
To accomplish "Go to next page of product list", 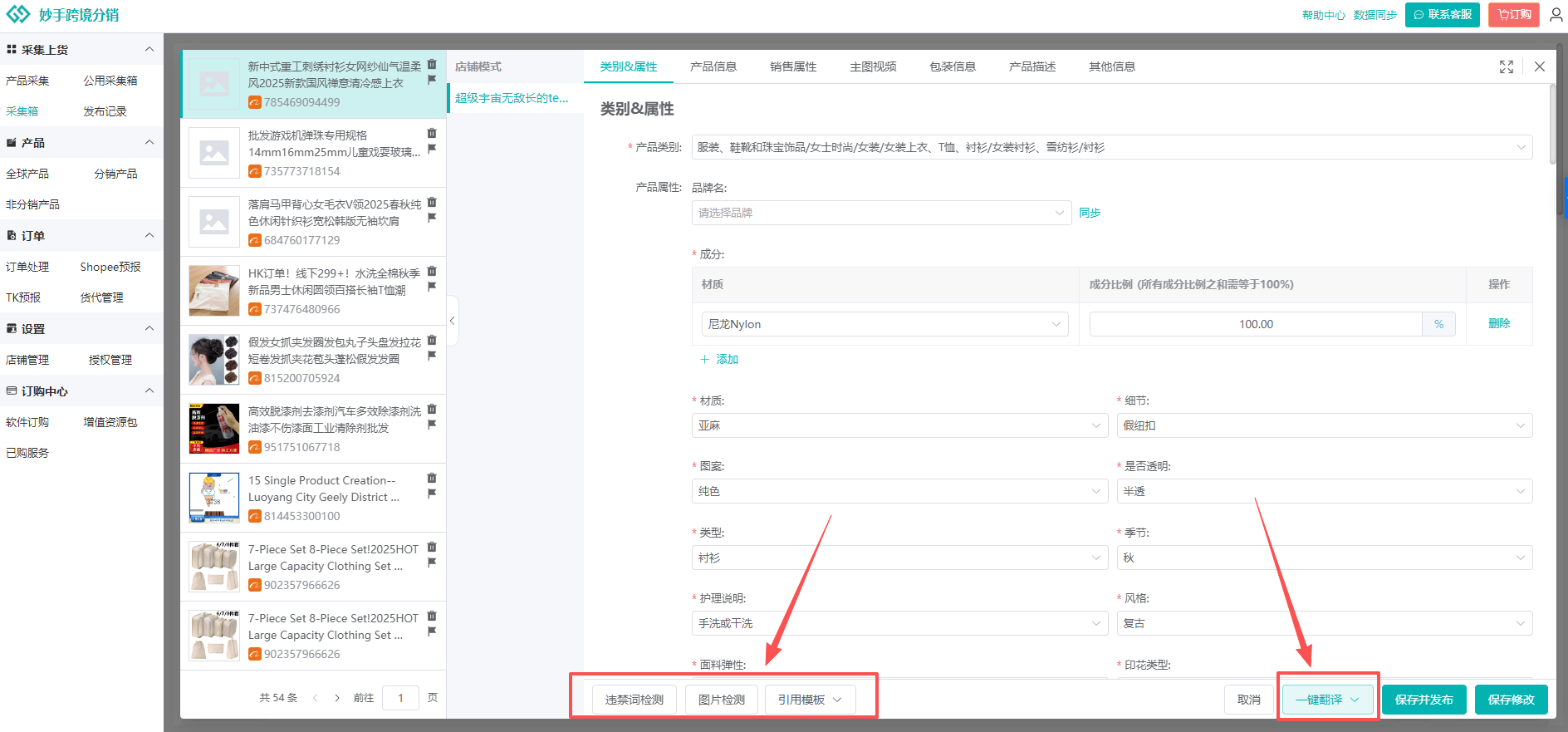I will click(337, 698).
